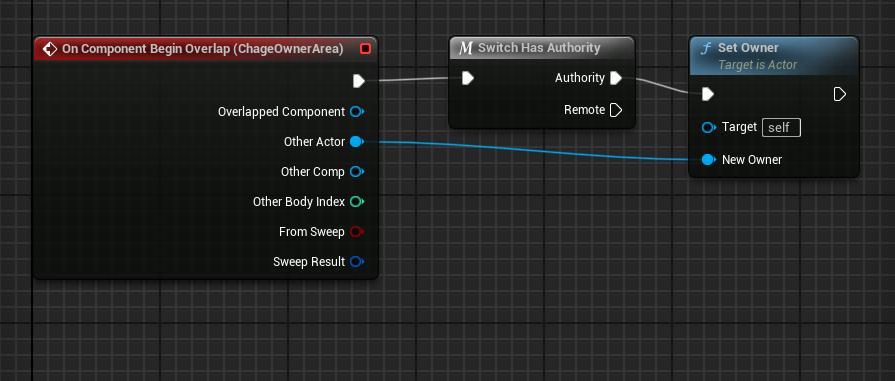Viewport: 895px width, 381px height.
Task: Click the 'Other Actor' pin label
Action: [315, 142]
